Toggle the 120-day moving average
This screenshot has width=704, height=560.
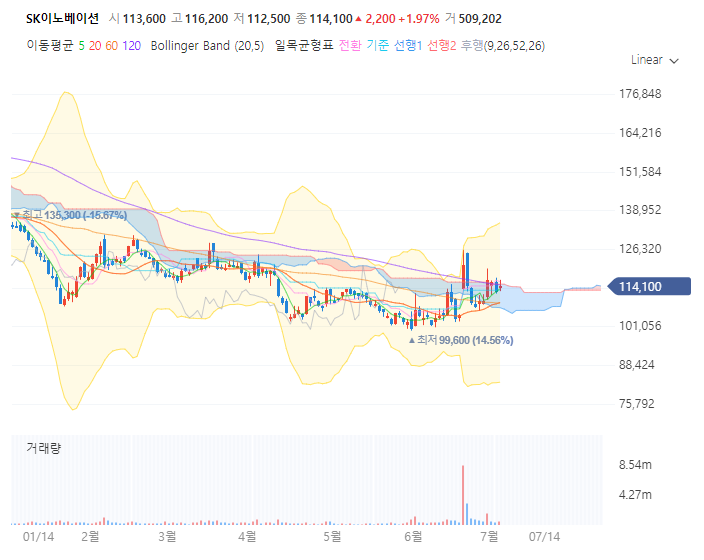click(132, 46)
